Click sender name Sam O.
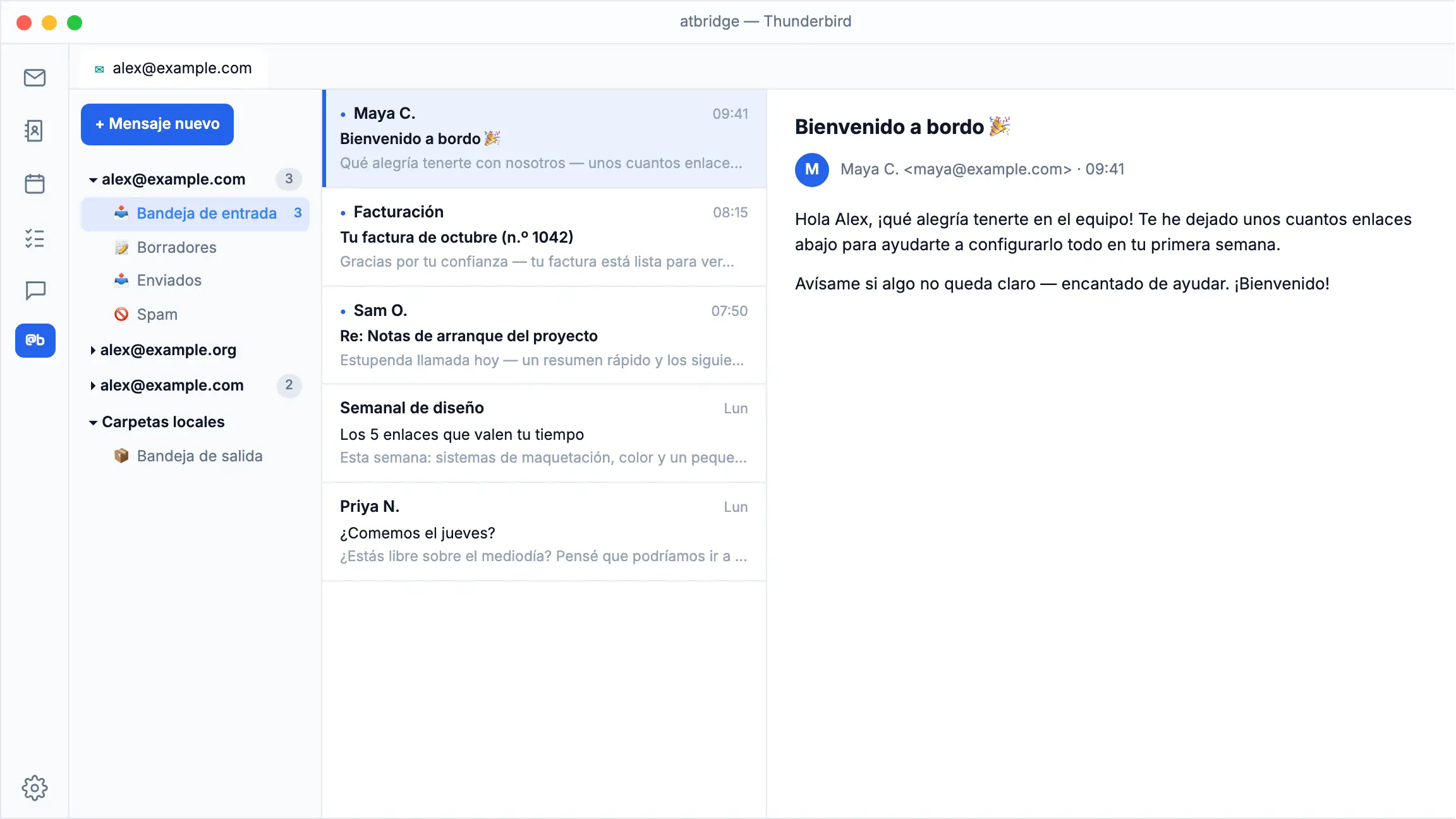The image size is (1456, 819). 380,310
